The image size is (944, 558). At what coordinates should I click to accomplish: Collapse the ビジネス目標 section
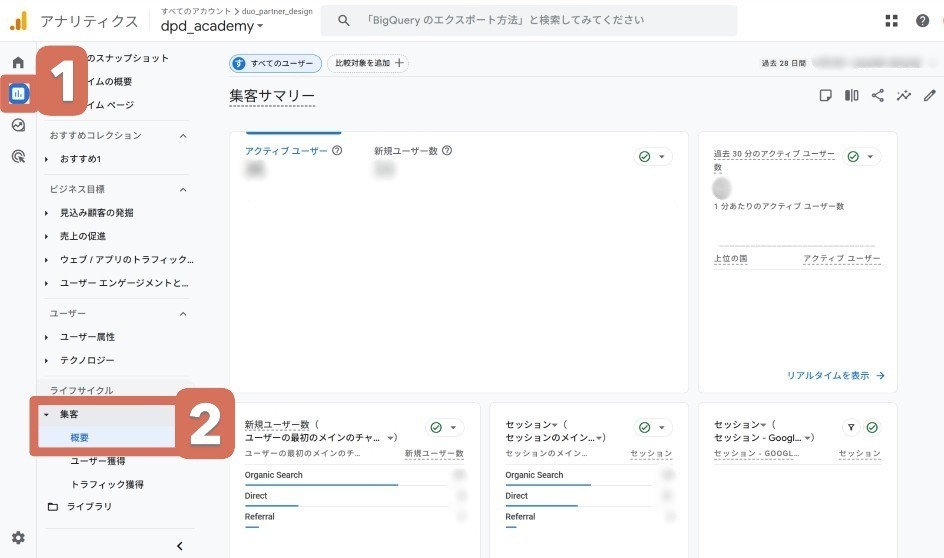point(182,189)
